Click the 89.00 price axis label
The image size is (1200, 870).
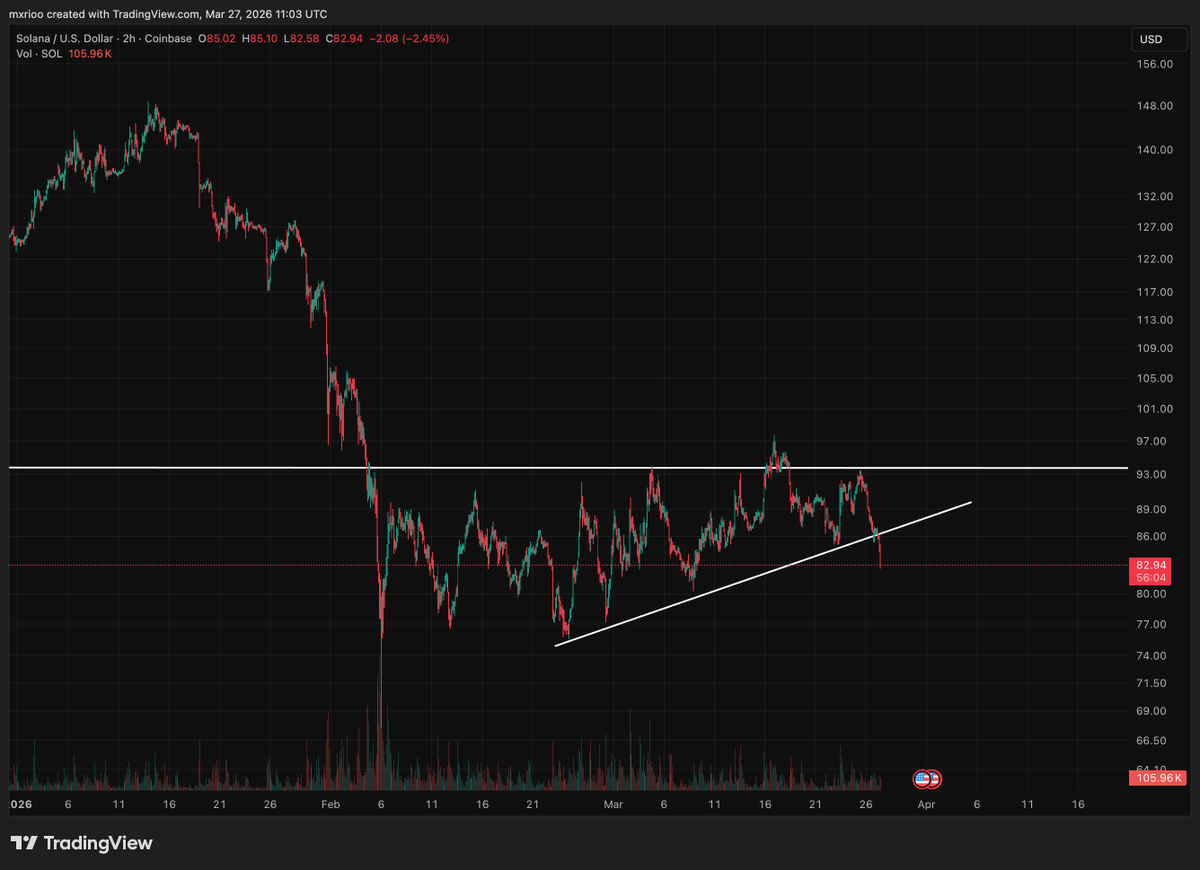tap(1152, 508)
